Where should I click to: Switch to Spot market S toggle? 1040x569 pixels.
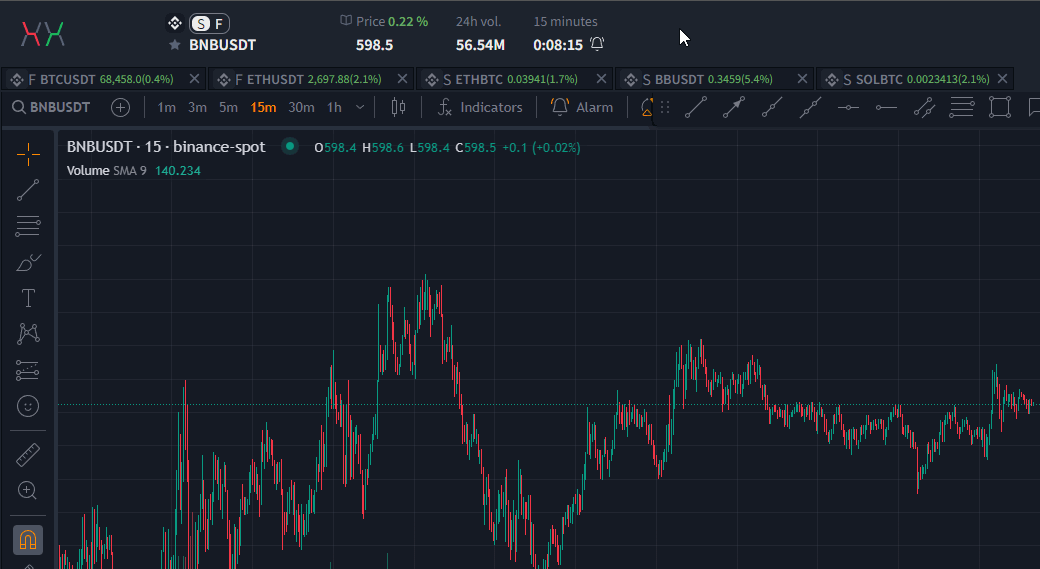[200, 24]
